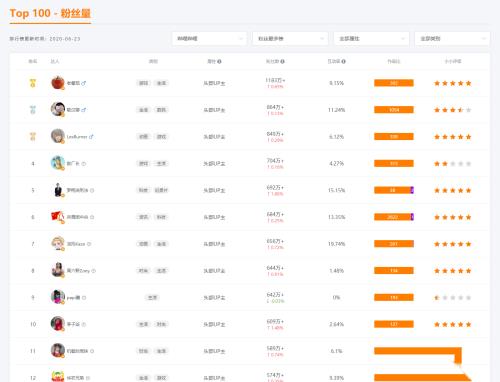
Task: Click the gender icon beside the rank 8 Zoey creator
Action: [x=94, y=271]
